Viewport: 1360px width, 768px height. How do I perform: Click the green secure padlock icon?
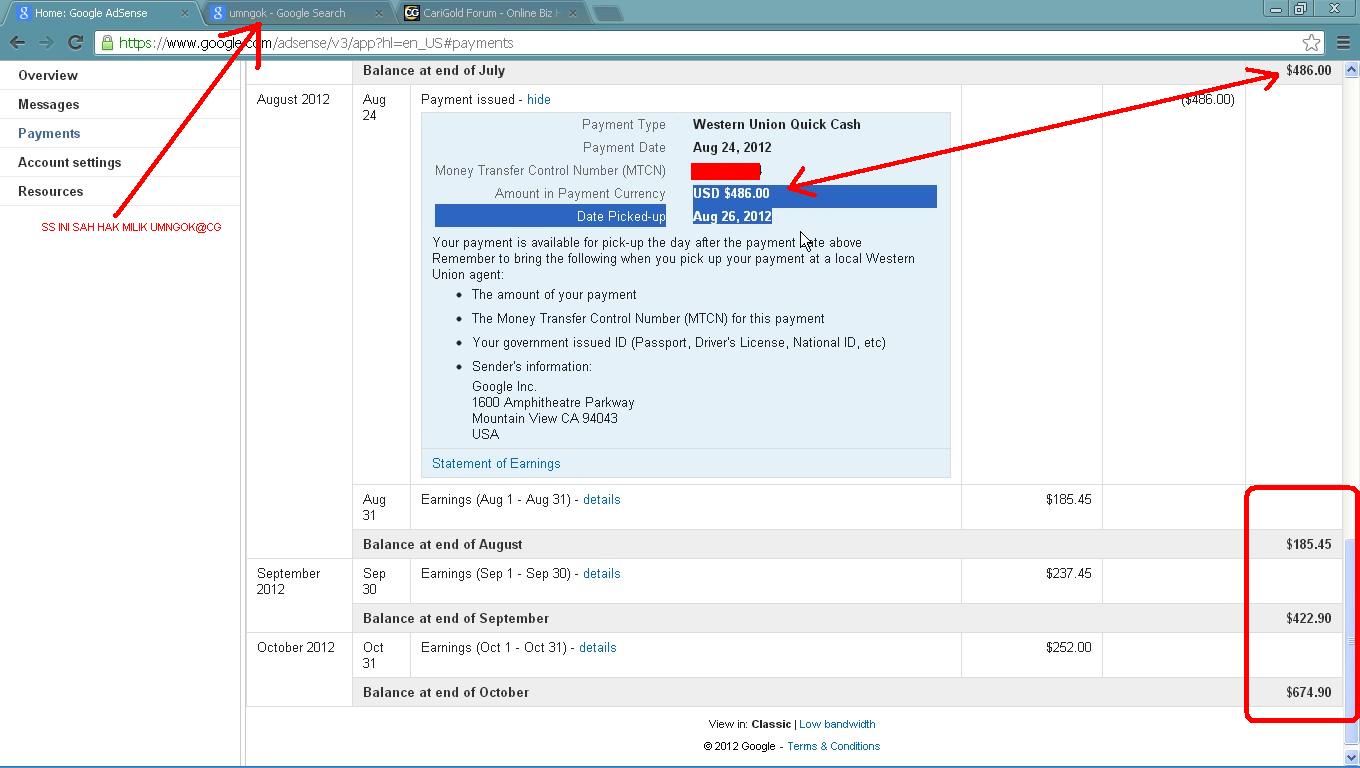coord(107,43)
